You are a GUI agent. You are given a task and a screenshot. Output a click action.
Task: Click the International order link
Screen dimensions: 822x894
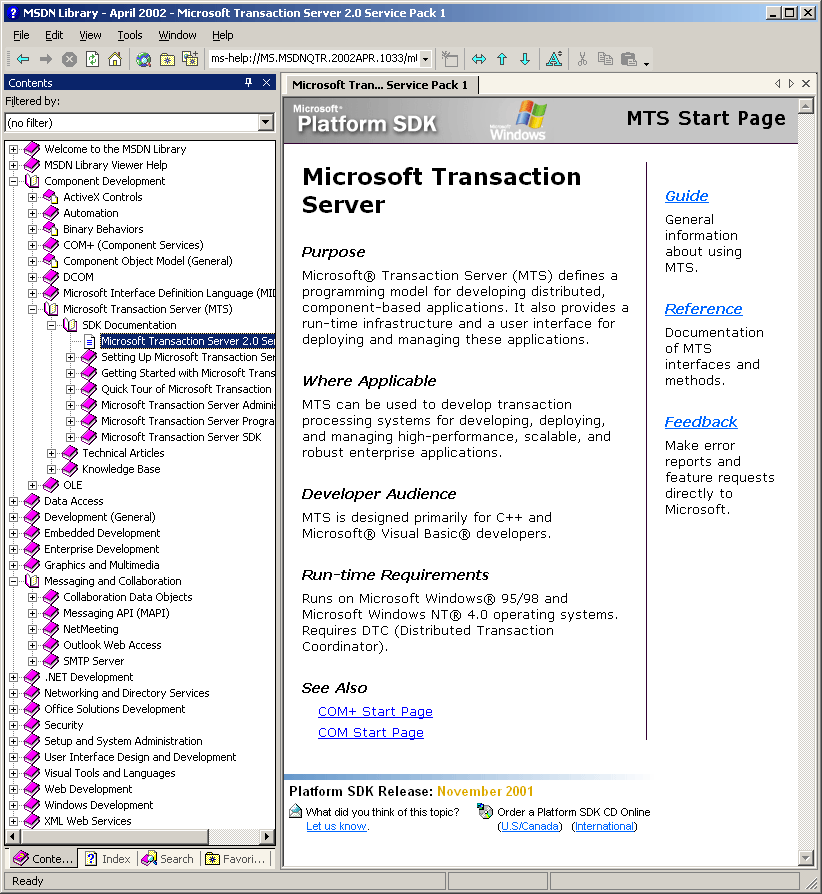pos(604,826)
